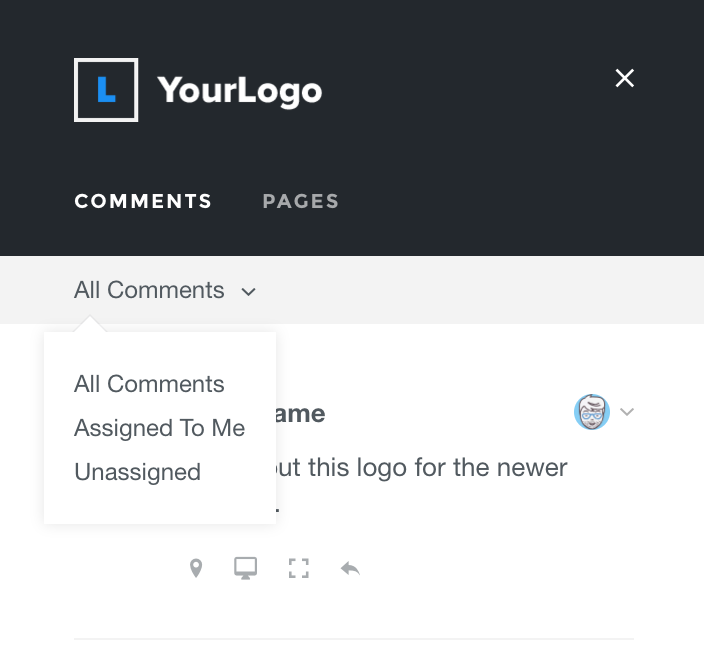
Task: Close the comments panel with the X
Action: [625, 78]
